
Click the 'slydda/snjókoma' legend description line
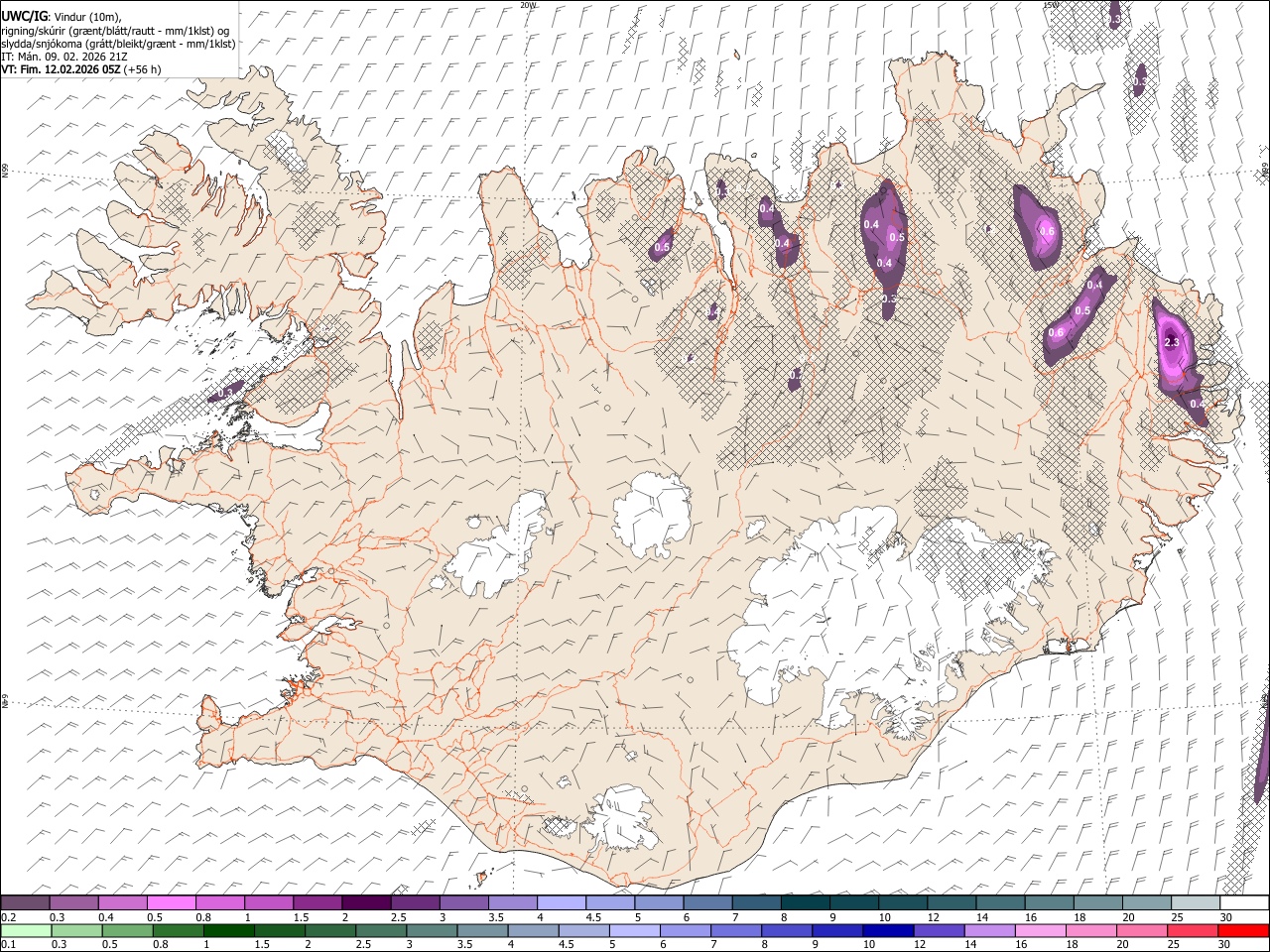[x=118, y=44]
